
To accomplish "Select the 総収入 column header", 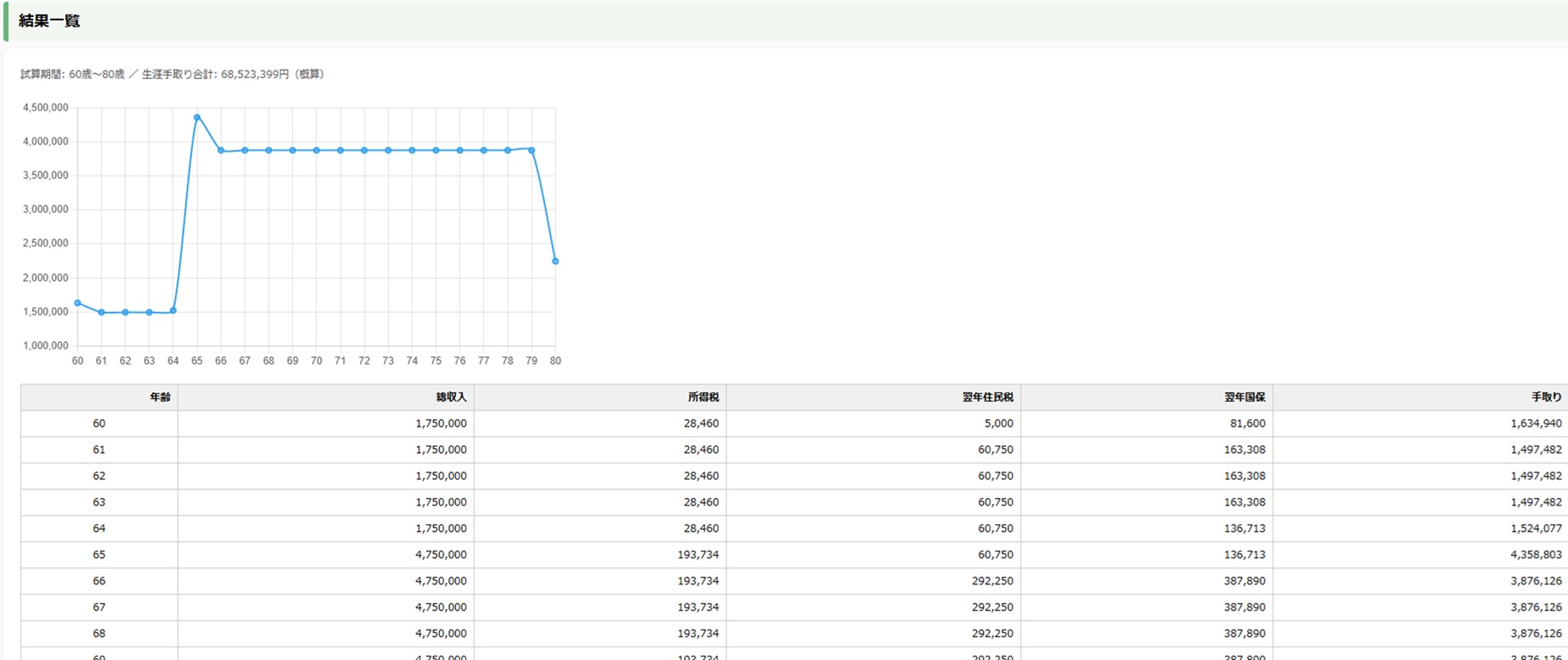I will point(451,397).
